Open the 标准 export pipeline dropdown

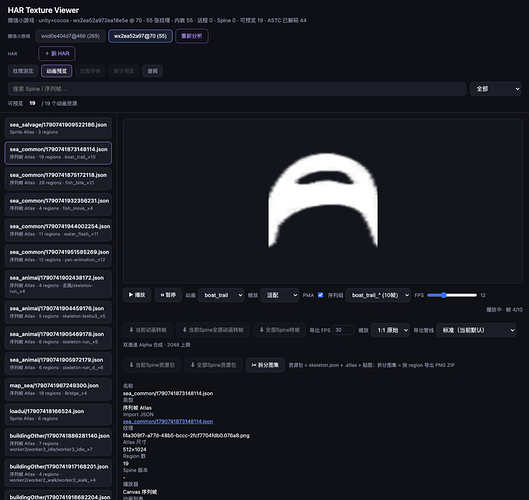pyautogui.click(x=476, y=330)
